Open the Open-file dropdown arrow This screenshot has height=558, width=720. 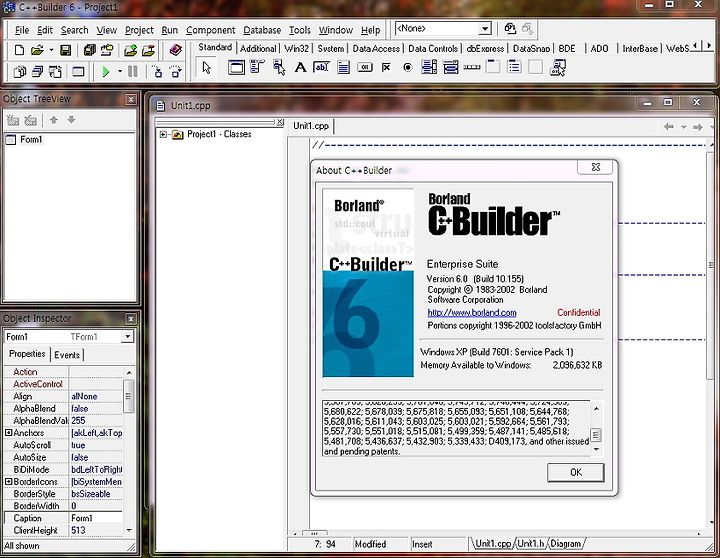(51, 50)
